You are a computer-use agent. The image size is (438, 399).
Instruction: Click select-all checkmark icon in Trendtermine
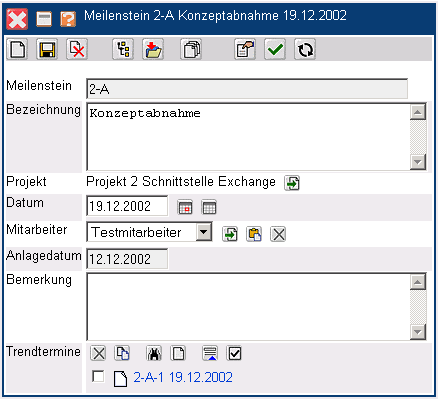[x=234, y=353]
